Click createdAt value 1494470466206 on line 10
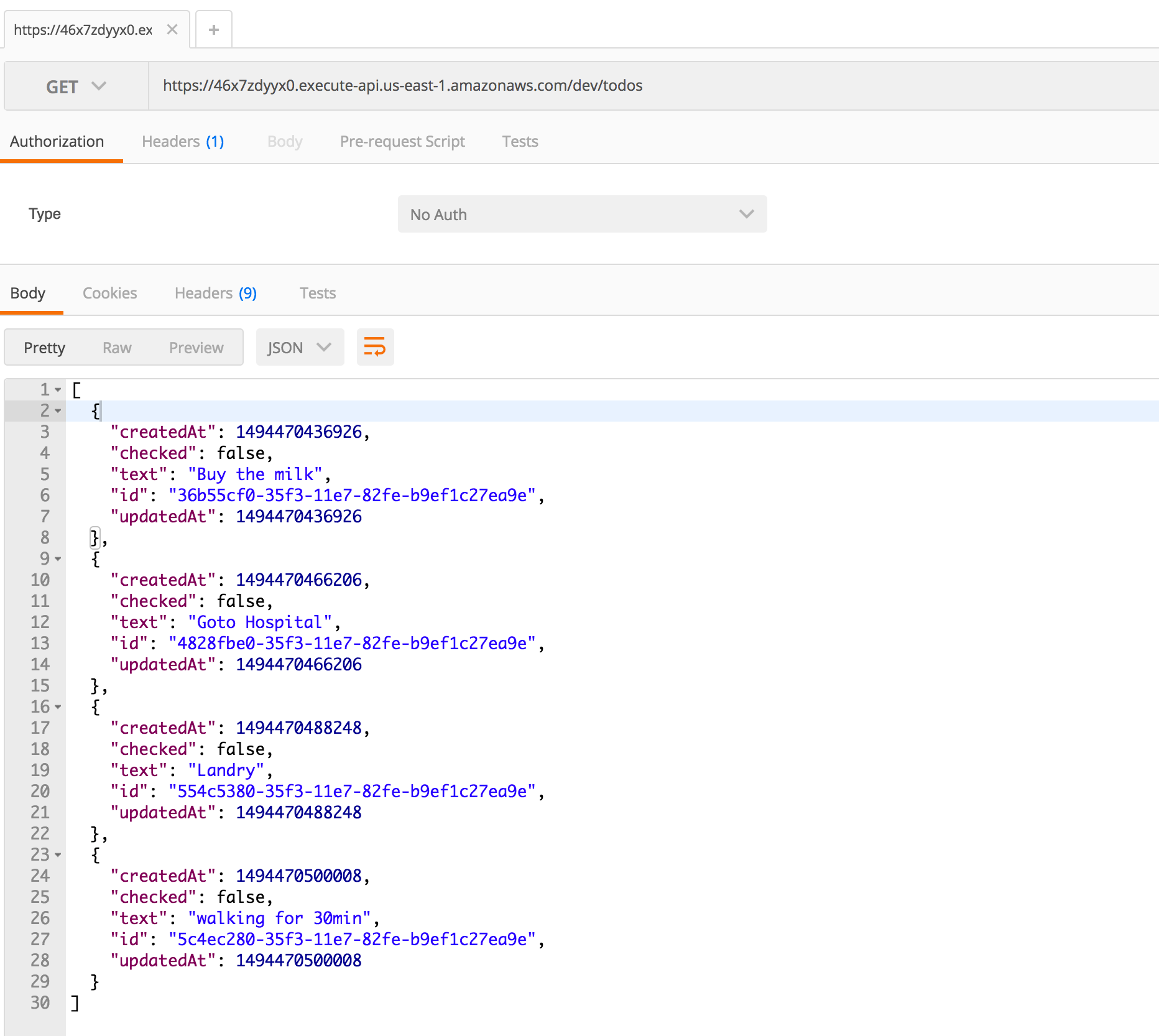This screenshot has width=1159, height=1036. (x=298, y=580)
